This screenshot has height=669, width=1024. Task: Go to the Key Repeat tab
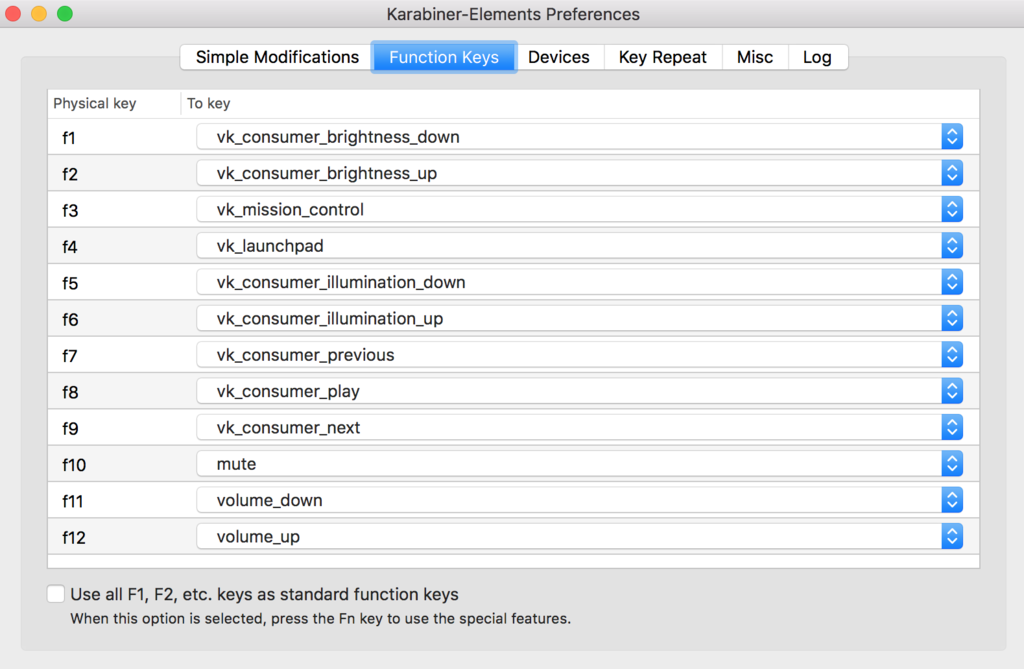(x=662, y=57)
